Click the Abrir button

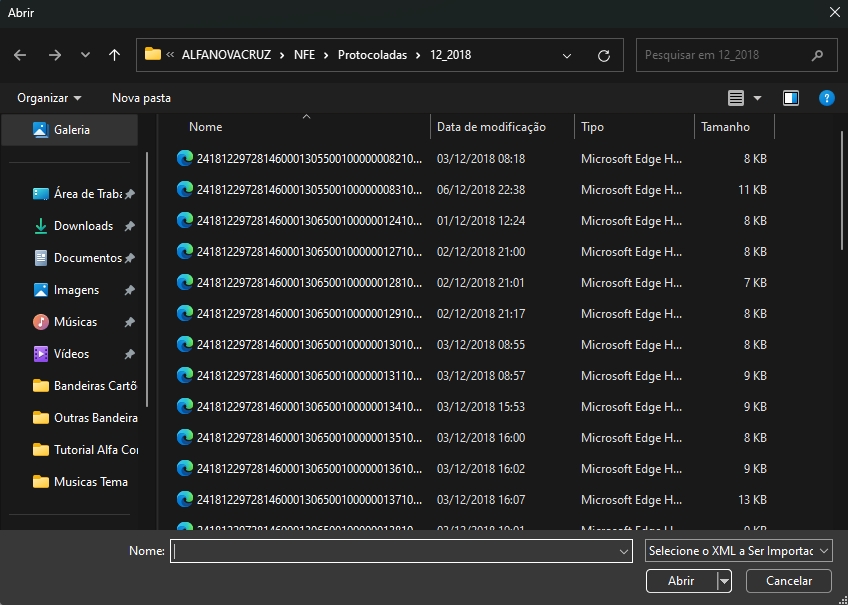click(x=680, y=581)
